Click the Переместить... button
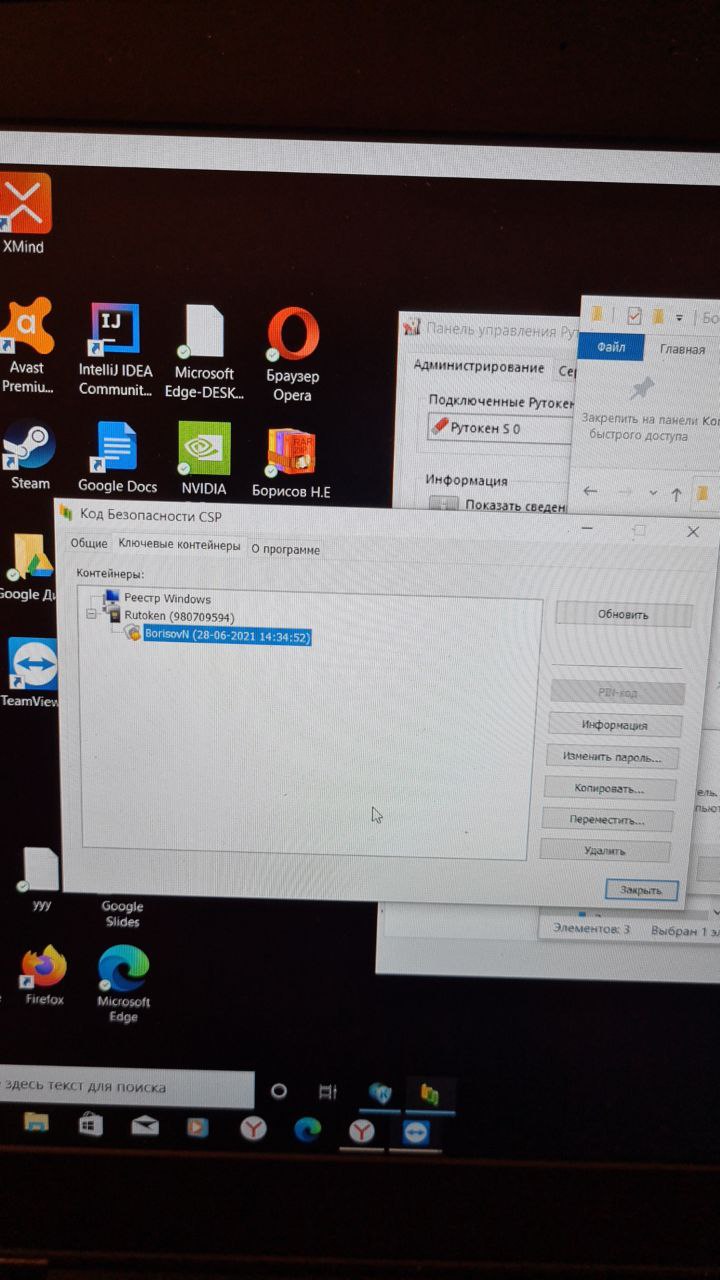Image resolution: width=720 pixels, height=1280 pixels. point(607,820)
